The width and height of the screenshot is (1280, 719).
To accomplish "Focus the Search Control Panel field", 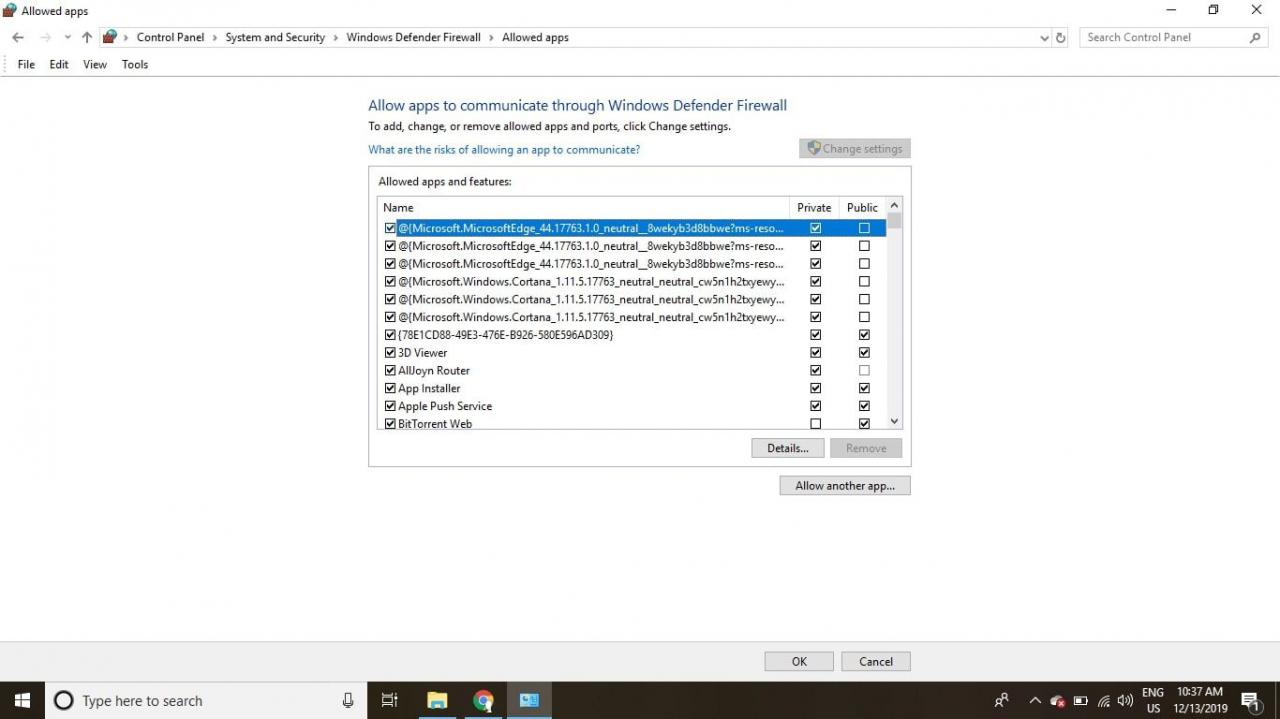I will (x=1174, y=37).
